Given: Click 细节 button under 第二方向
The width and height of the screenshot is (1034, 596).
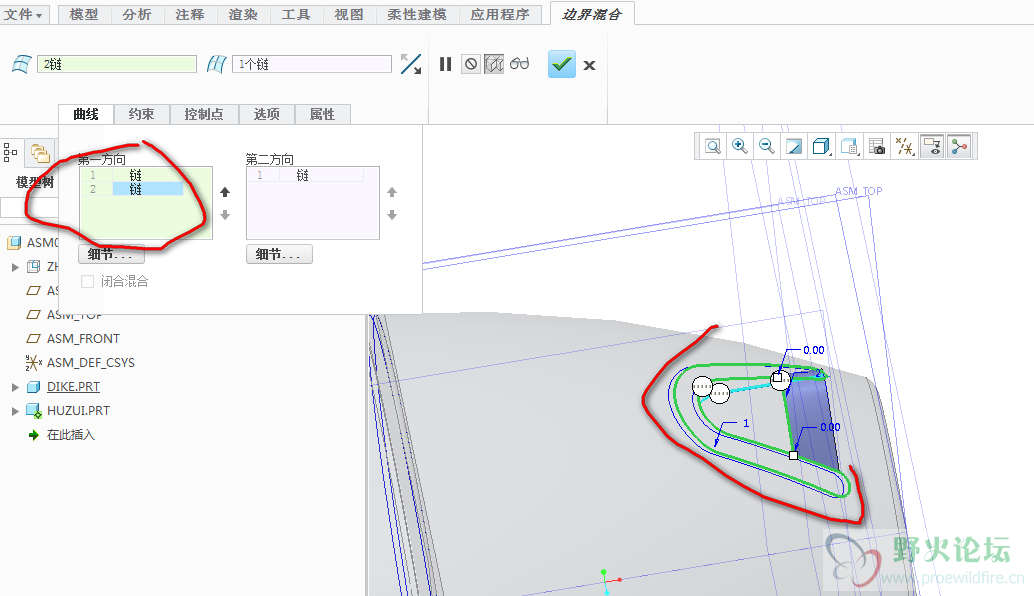Looking at the screenshot, I should click(x=279, y=254).
